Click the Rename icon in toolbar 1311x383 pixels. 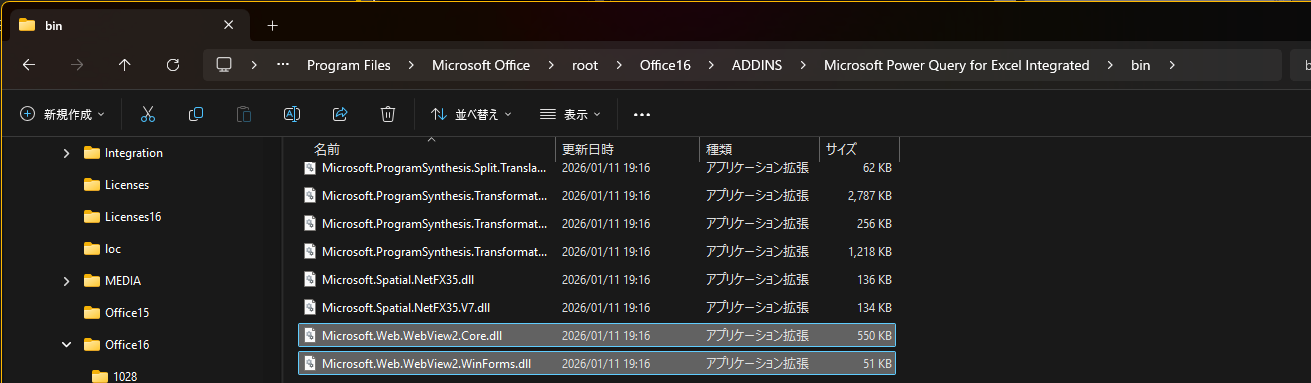click(x=292, y=114)
